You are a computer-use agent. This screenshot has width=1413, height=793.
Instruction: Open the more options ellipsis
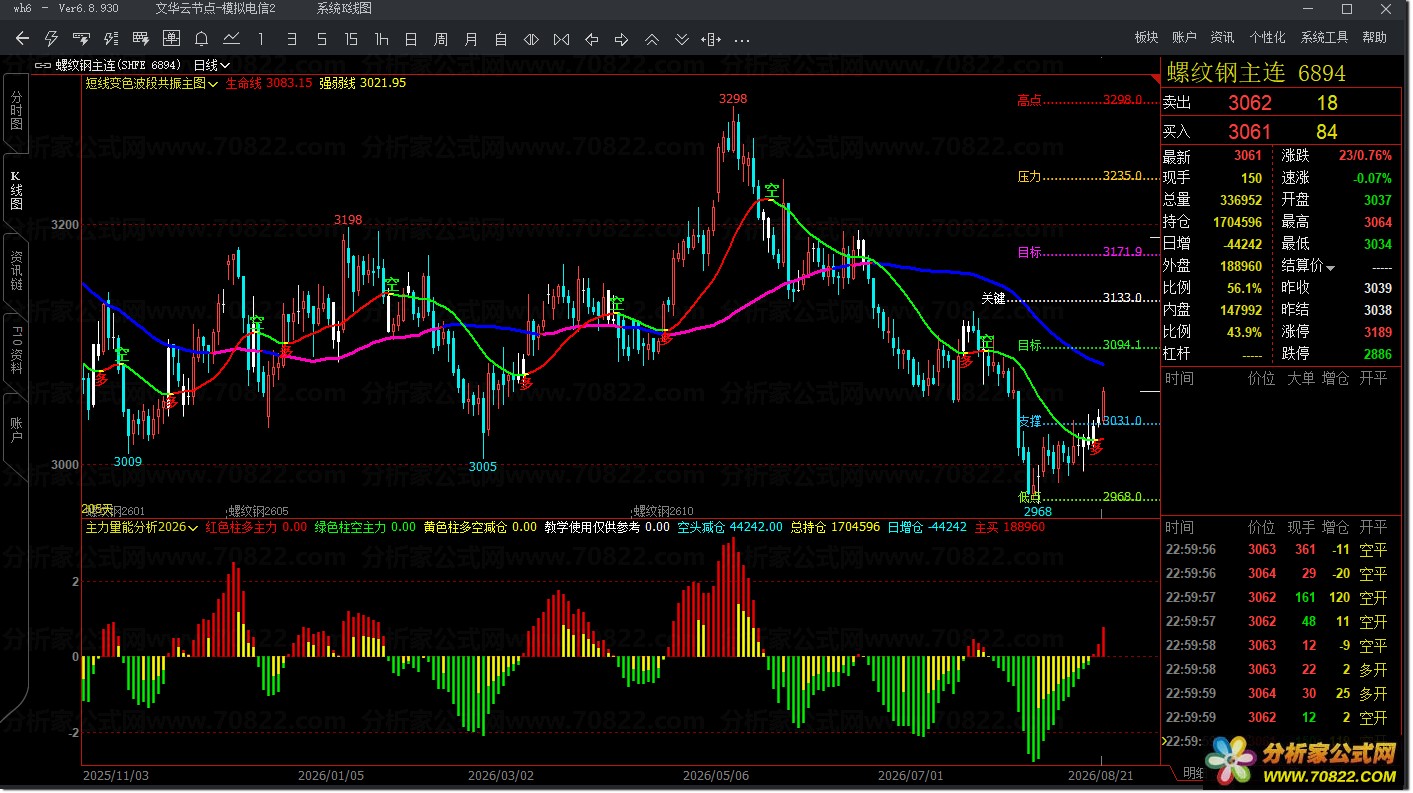742,40
